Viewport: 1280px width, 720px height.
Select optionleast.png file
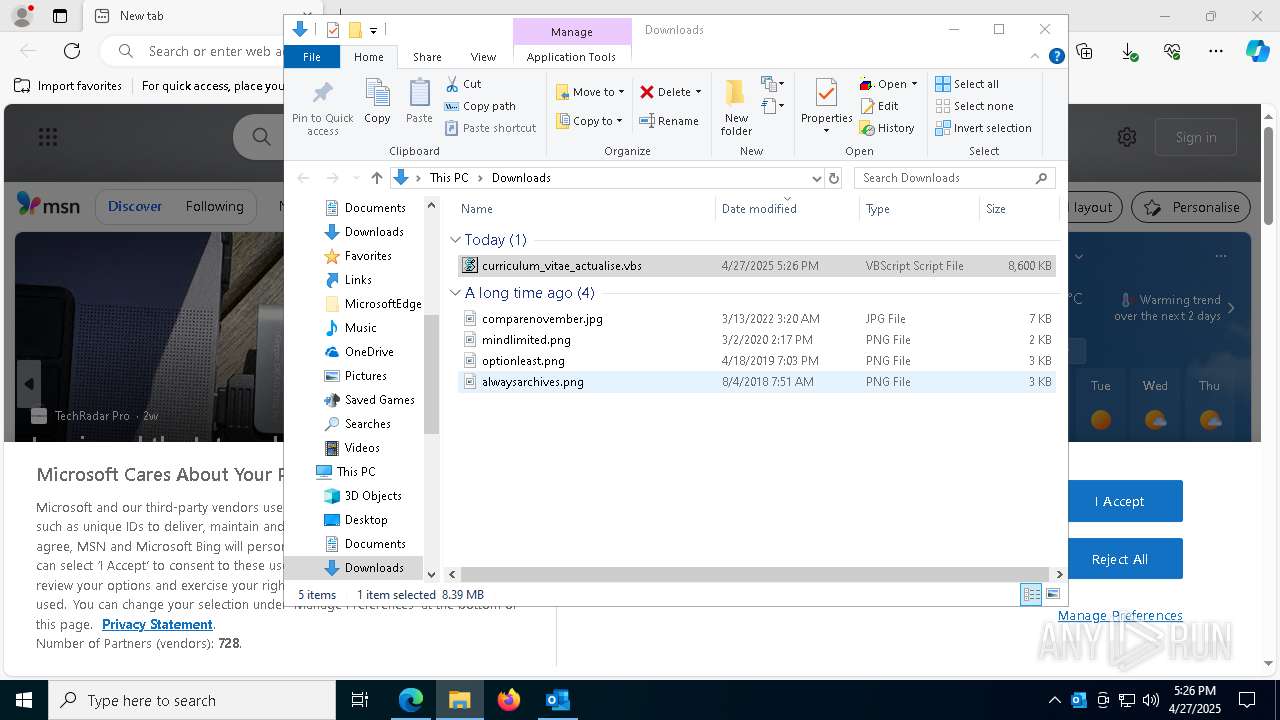point(756,361)
